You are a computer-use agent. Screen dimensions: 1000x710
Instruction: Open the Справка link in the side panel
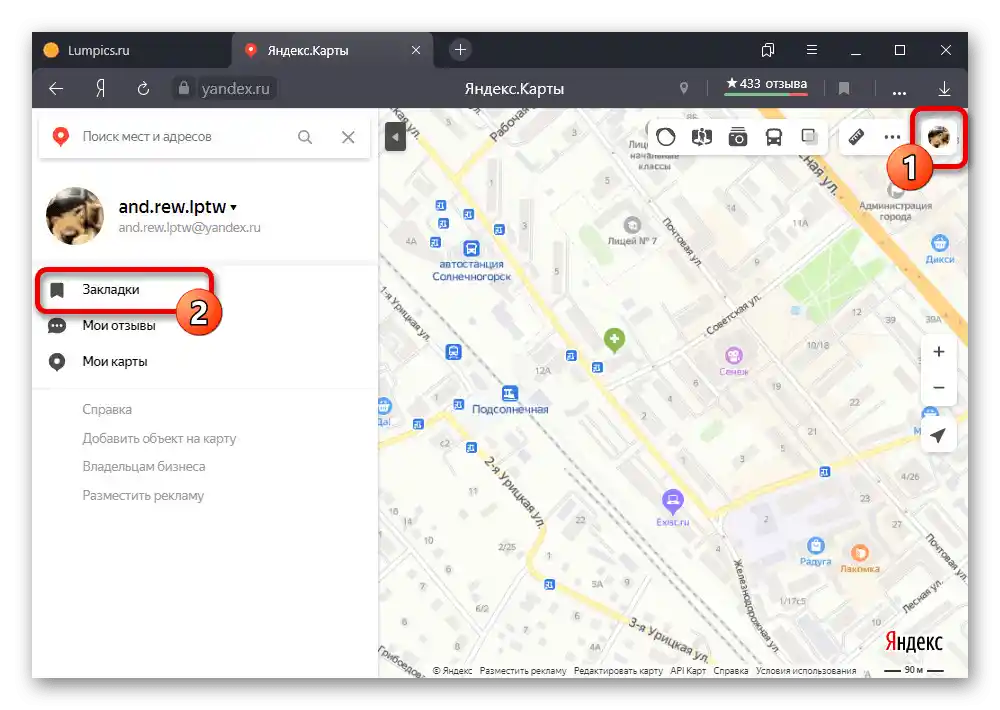click(107, 410)
